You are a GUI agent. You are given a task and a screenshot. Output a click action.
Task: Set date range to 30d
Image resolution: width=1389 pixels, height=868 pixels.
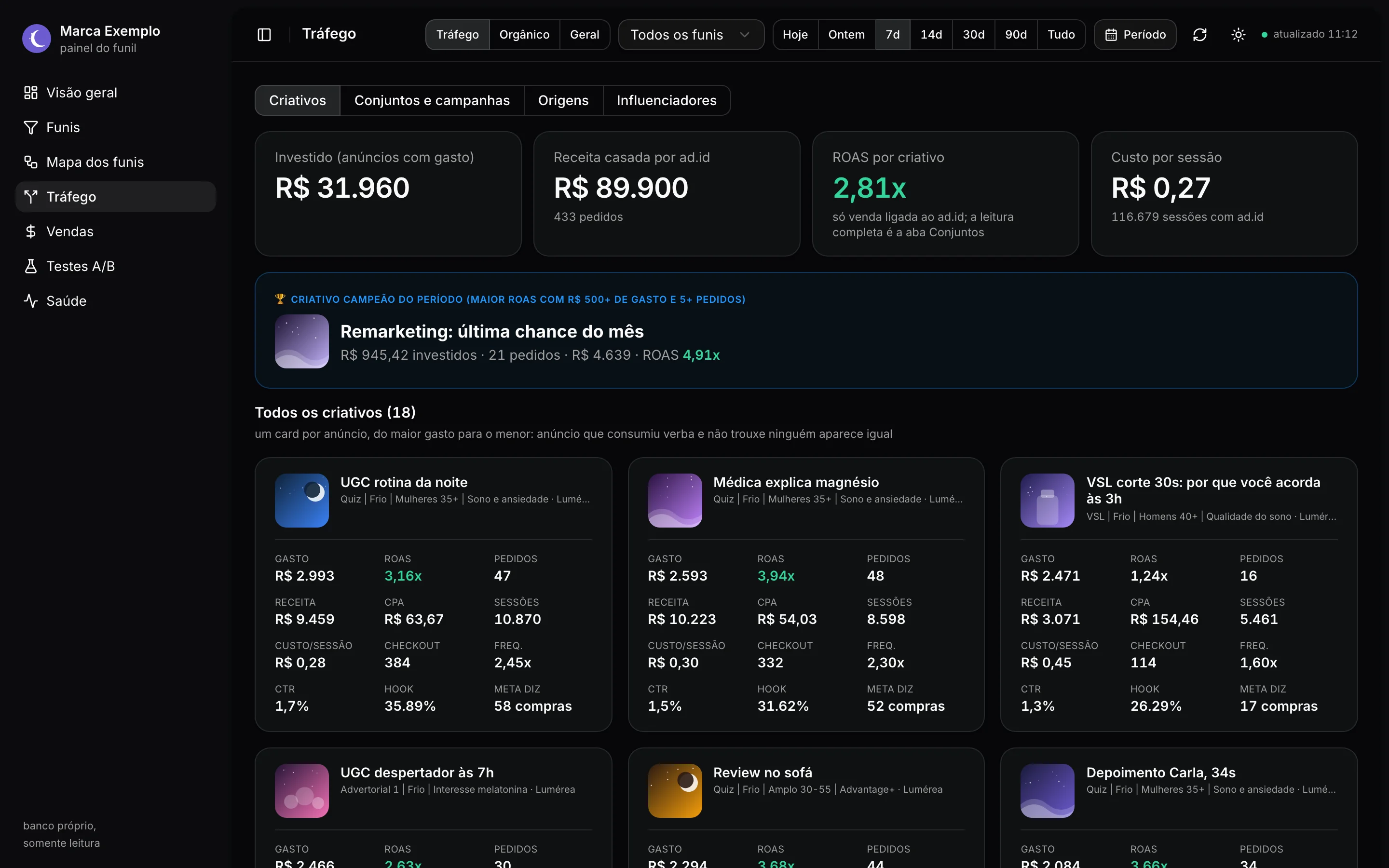tap(973, 34)
